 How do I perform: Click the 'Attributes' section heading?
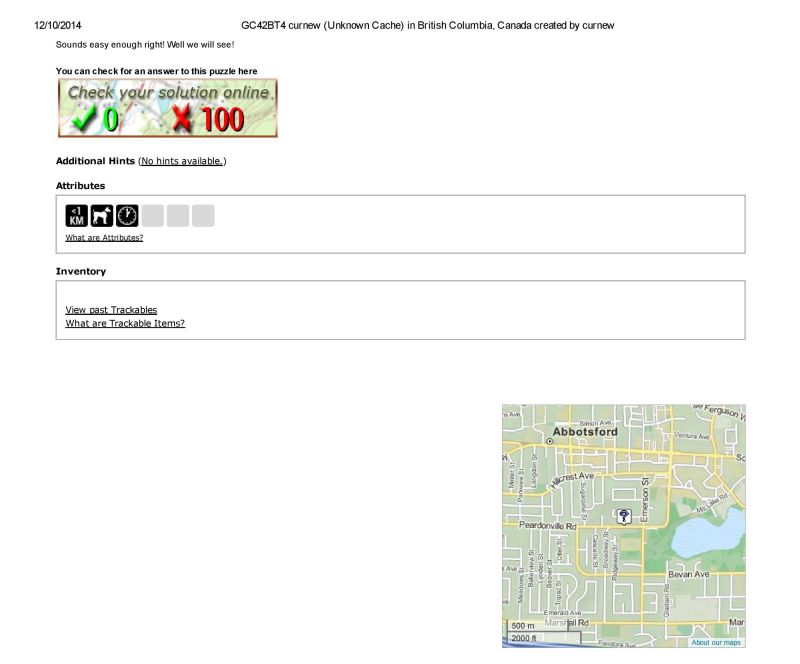[x=81, y=186]
